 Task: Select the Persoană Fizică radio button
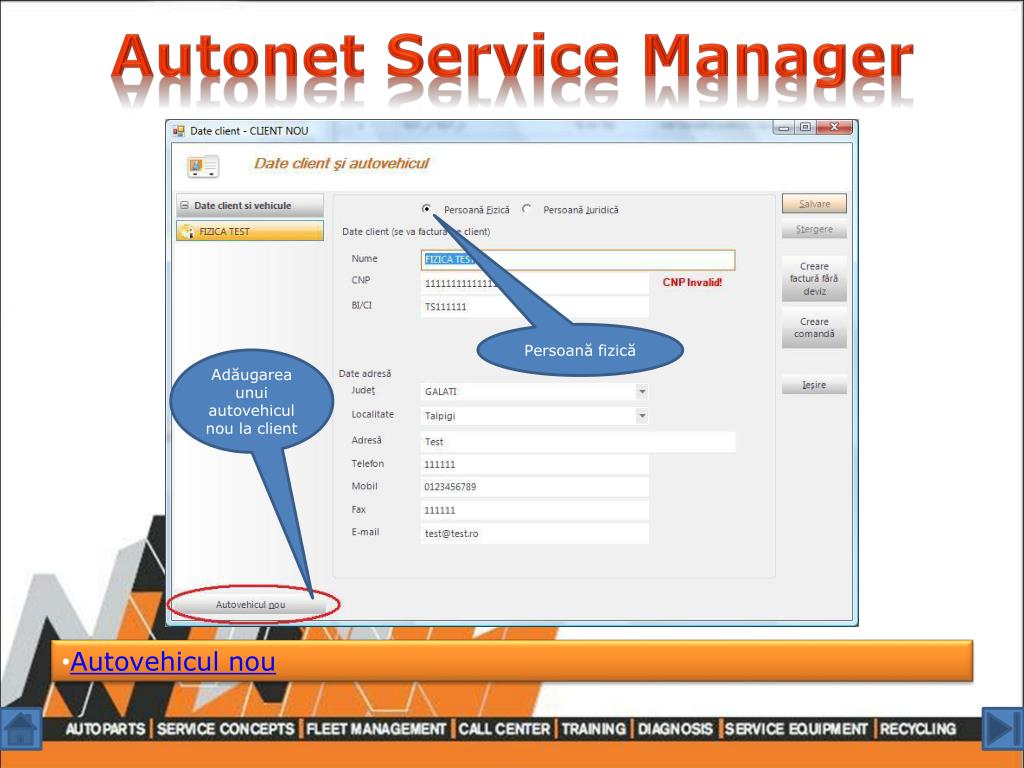point(426,209)
